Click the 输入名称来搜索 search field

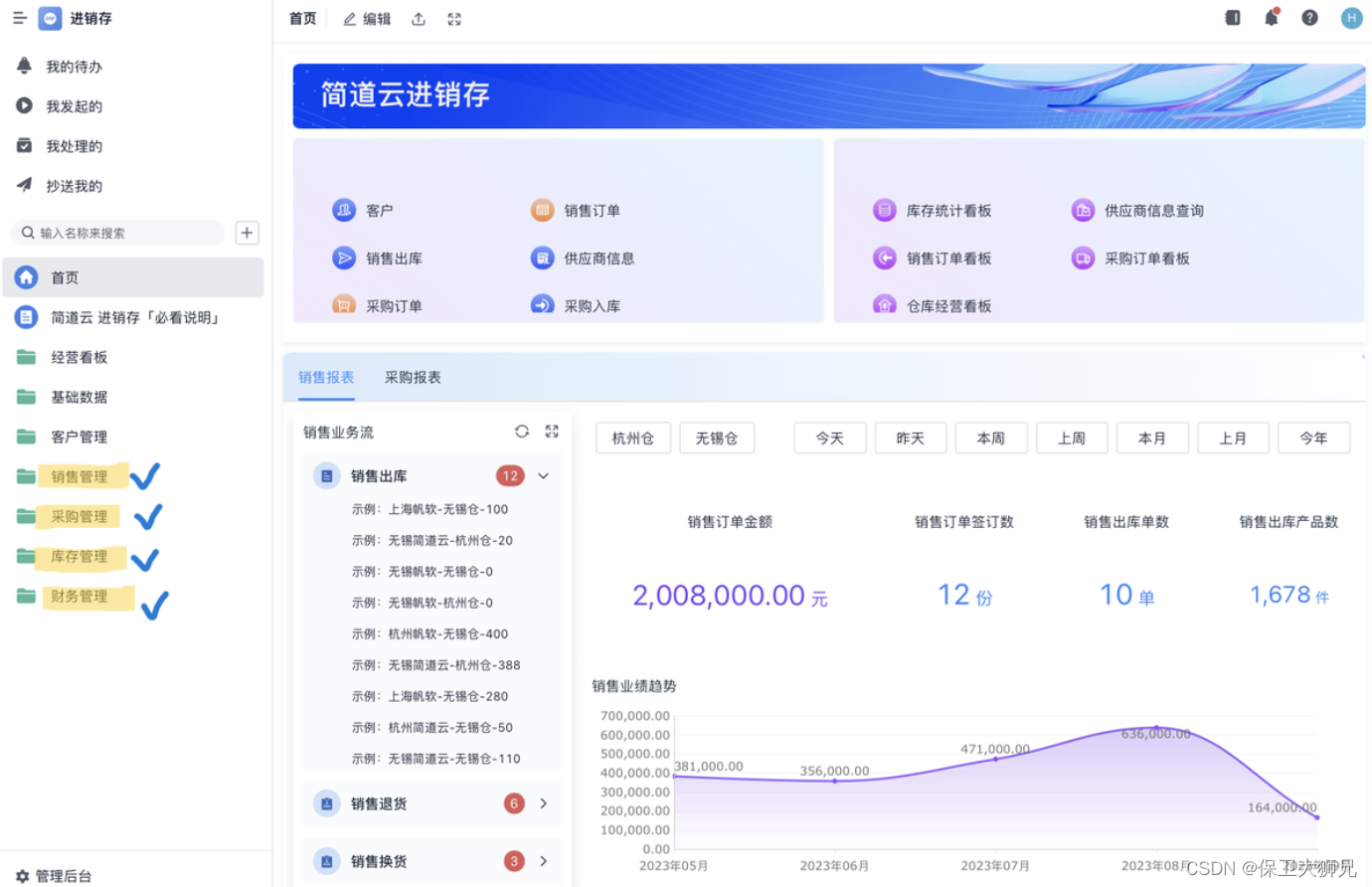pyautogui.click(x=117, y=233)
